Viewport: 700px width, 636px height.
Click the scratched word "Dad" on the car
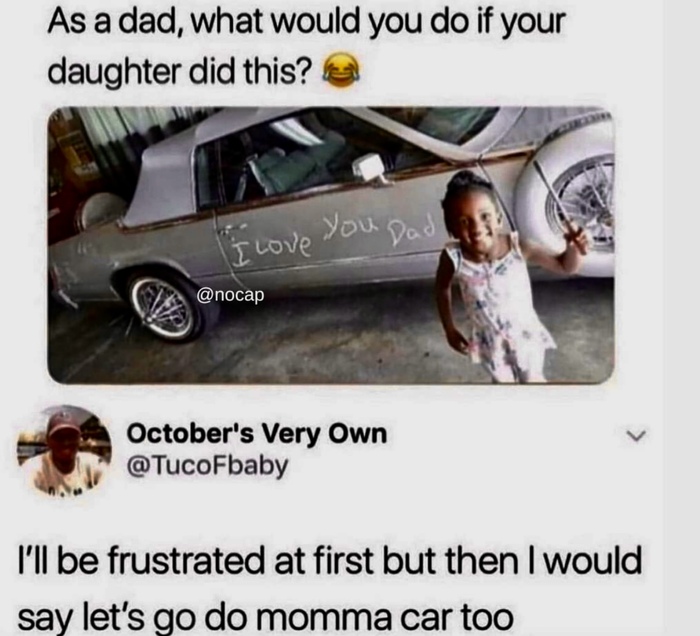point(412,229)
